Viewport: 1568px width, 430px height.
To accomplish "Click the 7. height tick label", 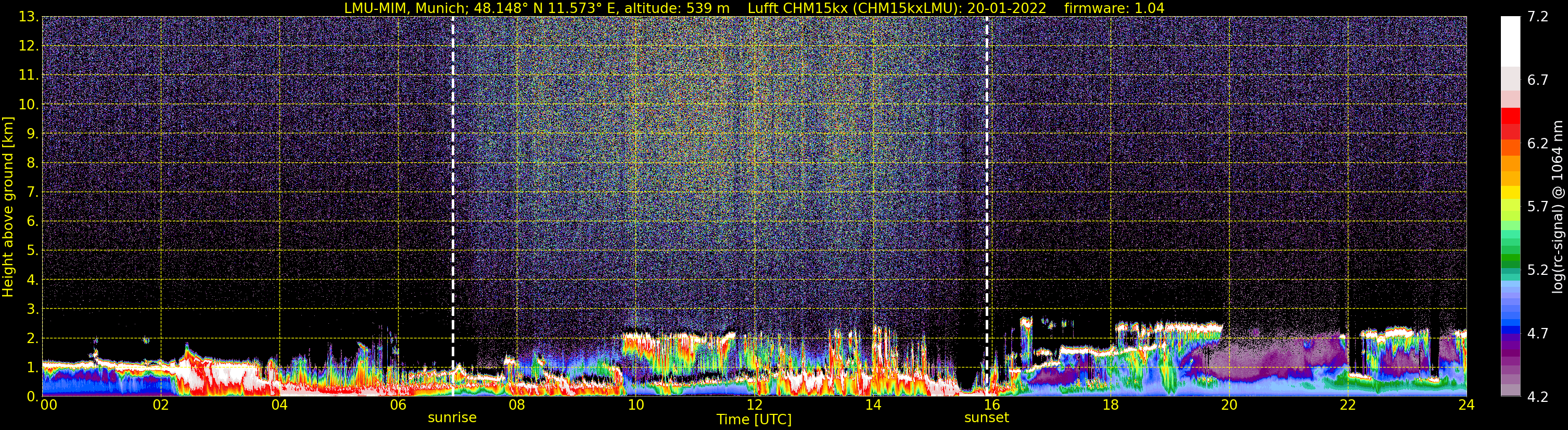I will [x=33, y=193].
